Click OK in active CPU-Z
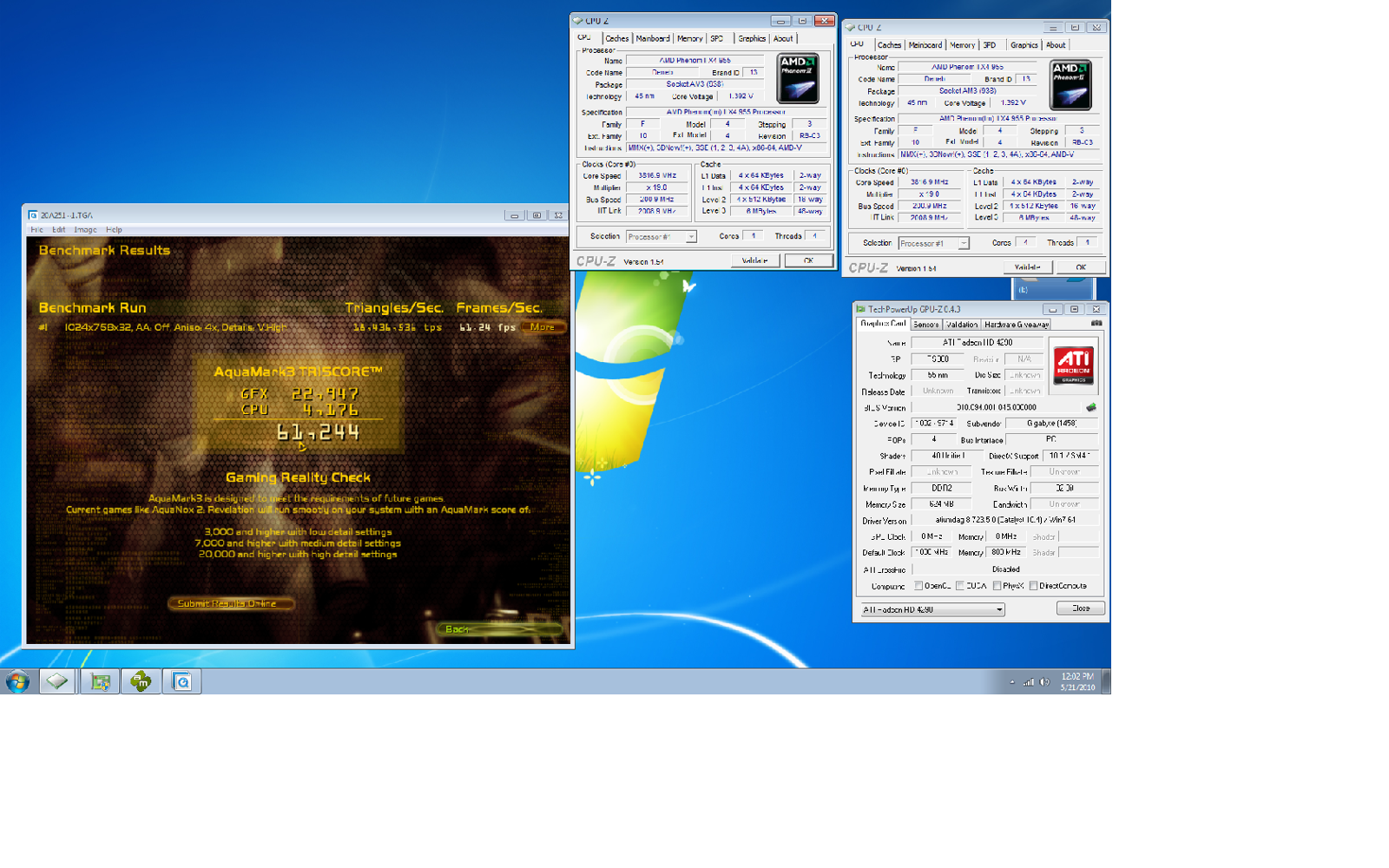 click(x=808, y=260)
